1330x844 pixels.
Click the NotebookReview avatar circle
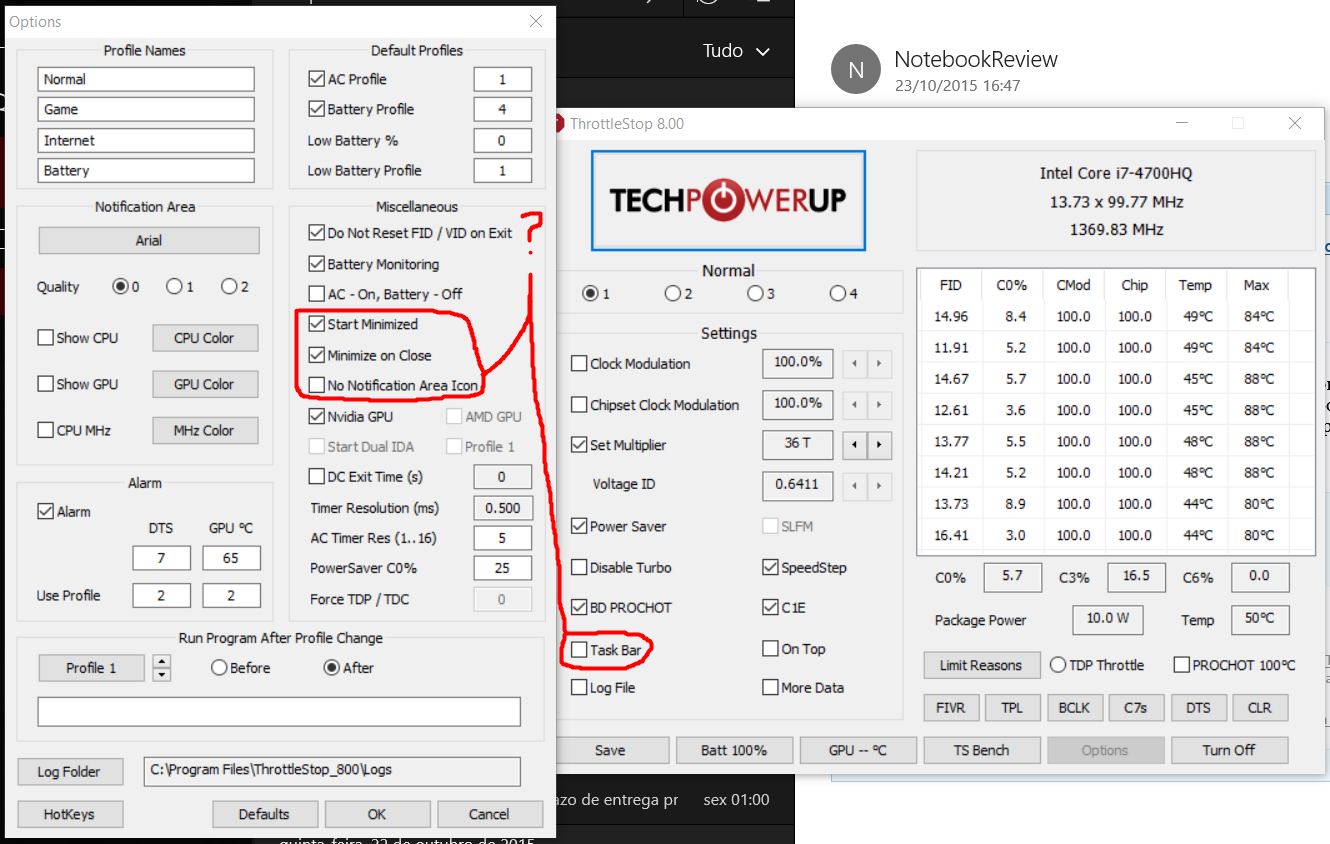point(856,69)
